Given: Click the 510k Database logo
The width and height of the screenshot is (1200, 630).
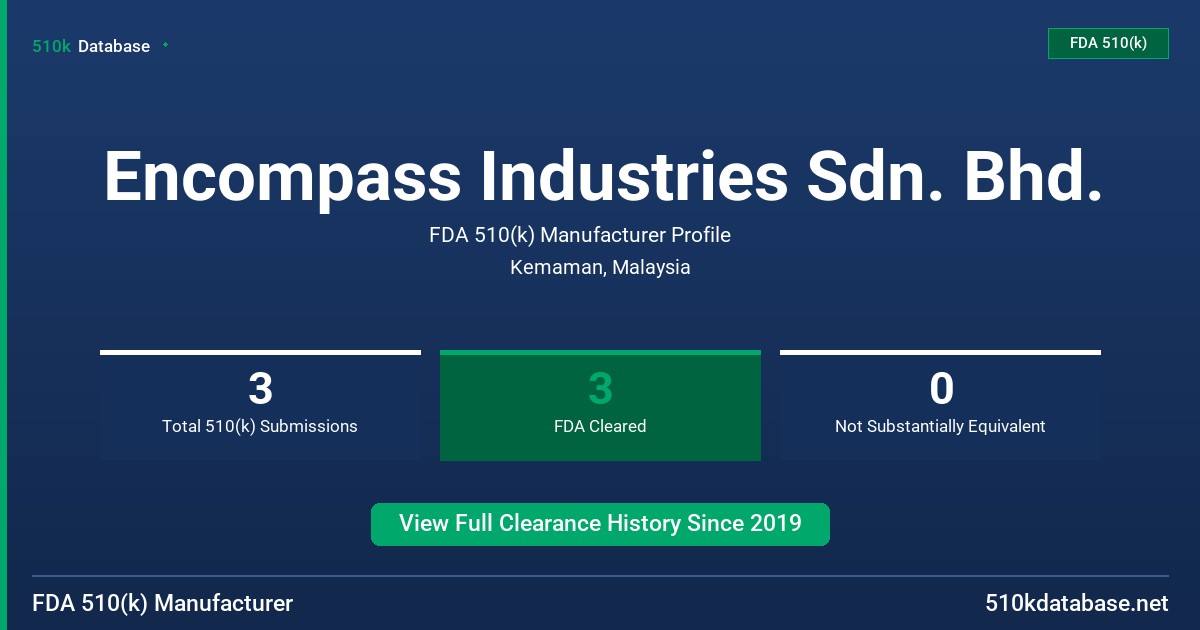Looking at the screenshot, I should click(x=91, y=46).
